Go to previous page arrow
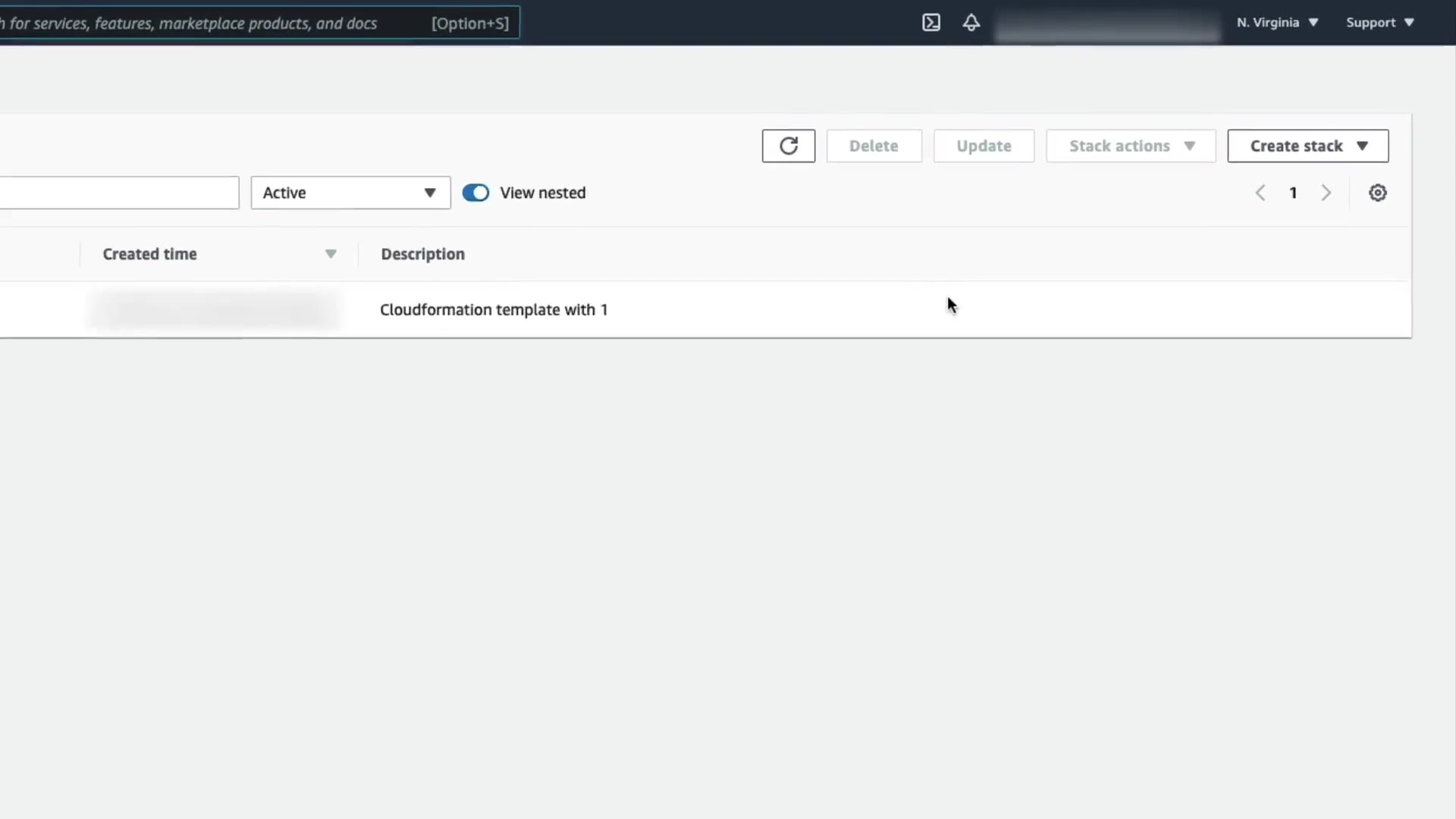 [1260, 193]
